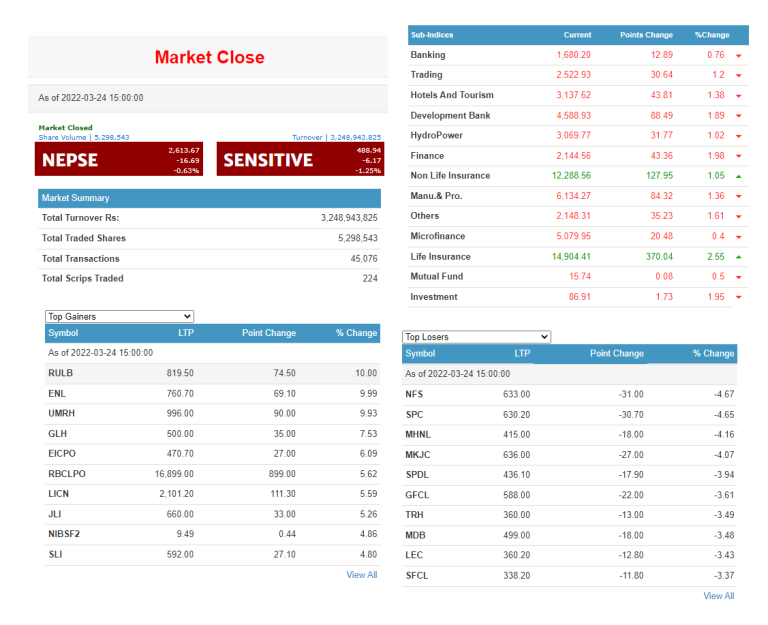Click the Total Transactions value 45,076
768x625 pixels.
[364, 259]
